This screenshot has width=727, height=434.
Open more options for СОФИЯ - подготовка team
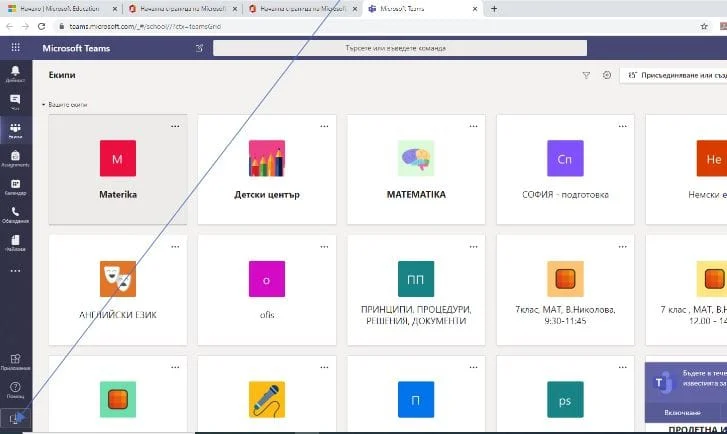(623, 126)
